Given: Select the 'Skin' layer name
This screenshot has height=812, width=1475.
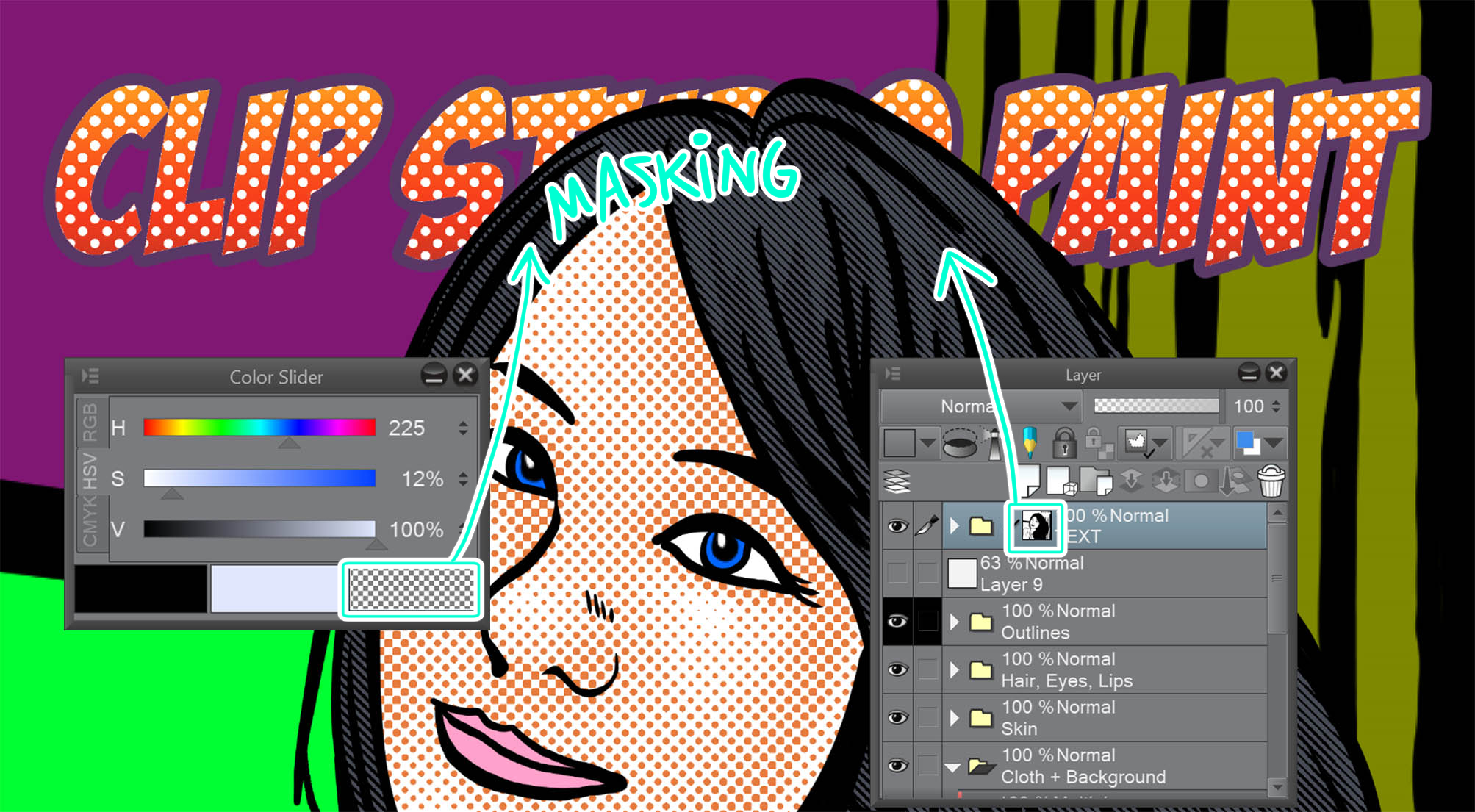Looking at the screenshot, I should coord(1019,729).
